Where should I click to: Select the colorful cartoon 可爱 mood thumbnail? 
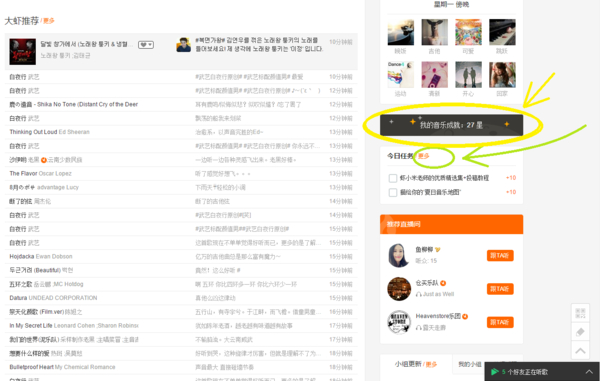point(468,32)
